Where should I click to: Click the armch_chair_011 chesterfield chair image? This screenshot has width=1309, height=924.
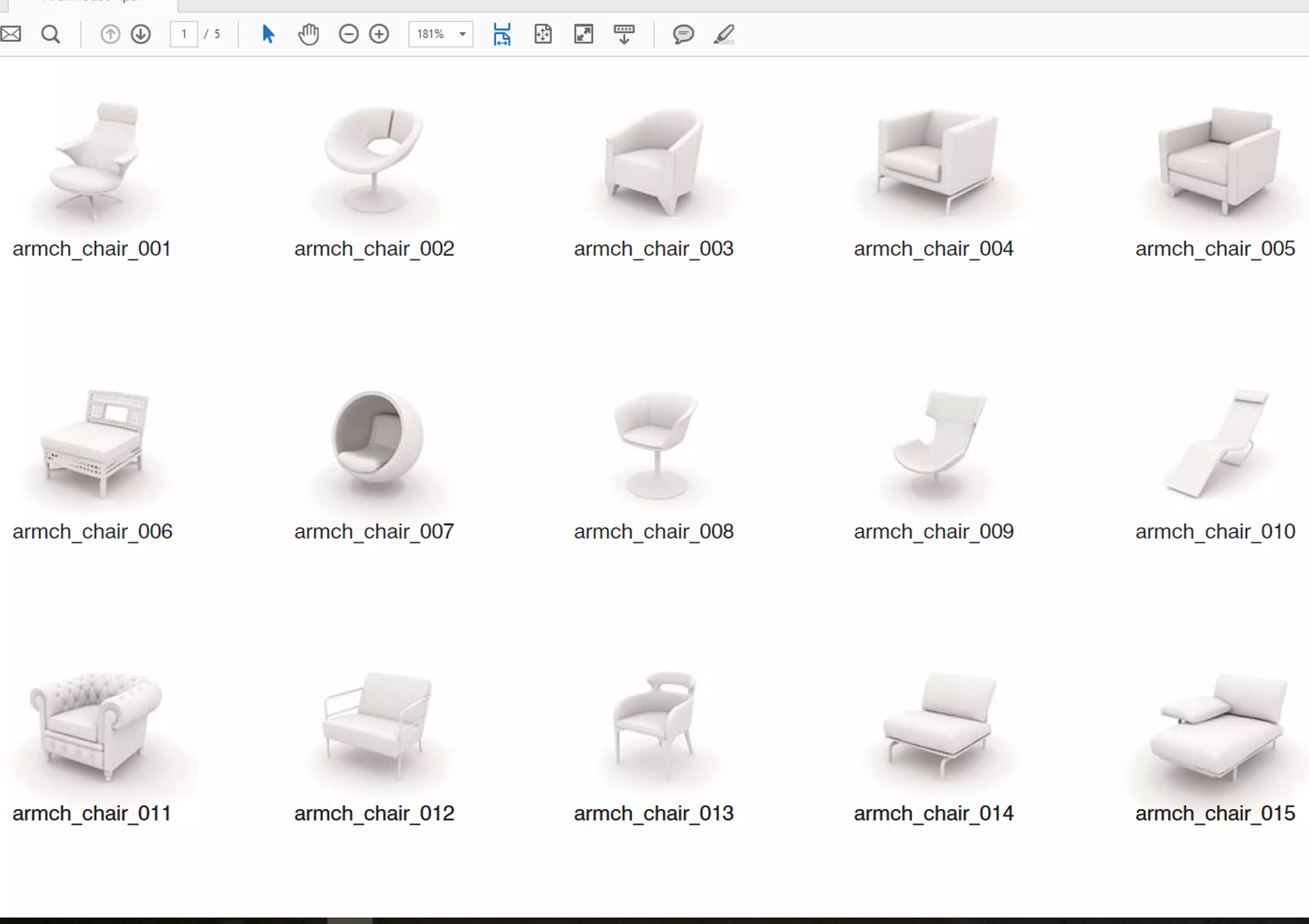pyautogui.click(x=96, y=726)
